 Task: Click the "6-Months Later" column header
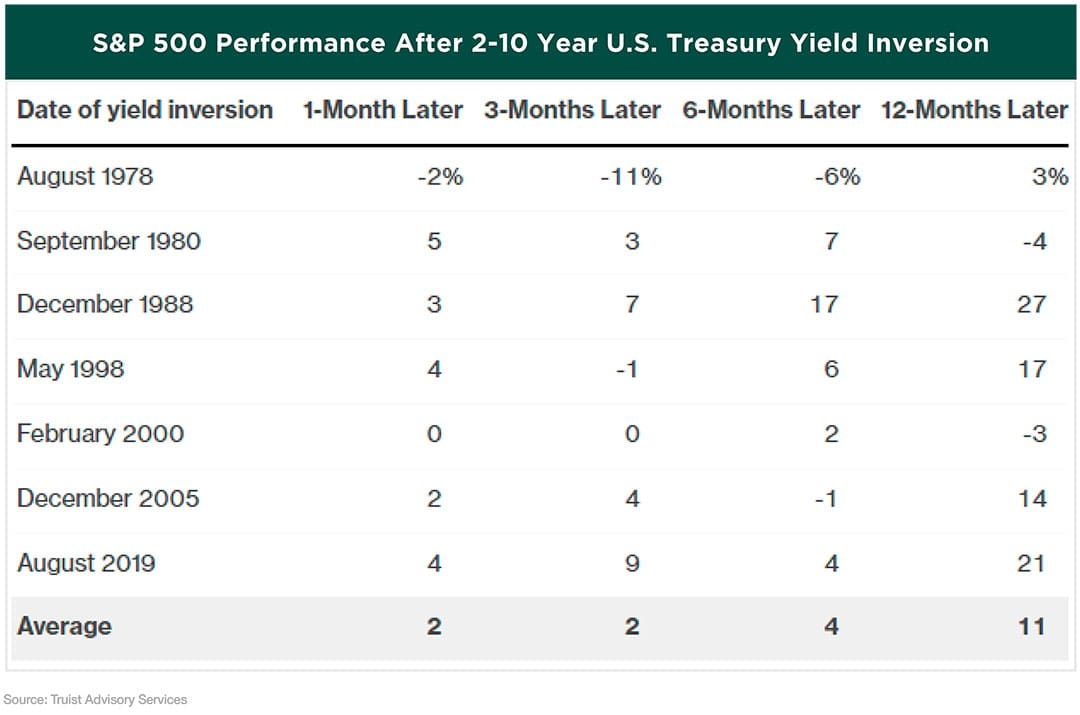pos(771,110)
